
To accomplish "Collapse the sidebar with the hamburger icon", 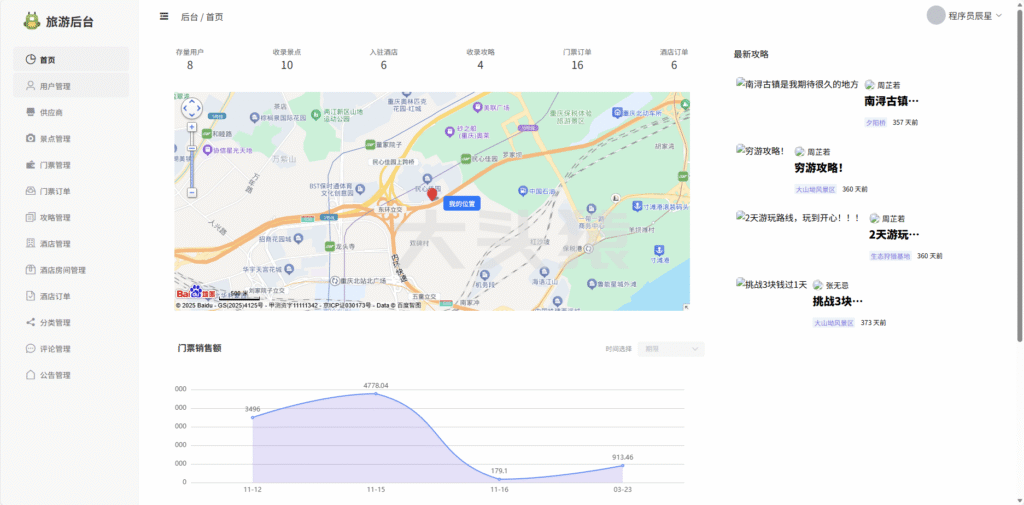I will tap(164, 16).
